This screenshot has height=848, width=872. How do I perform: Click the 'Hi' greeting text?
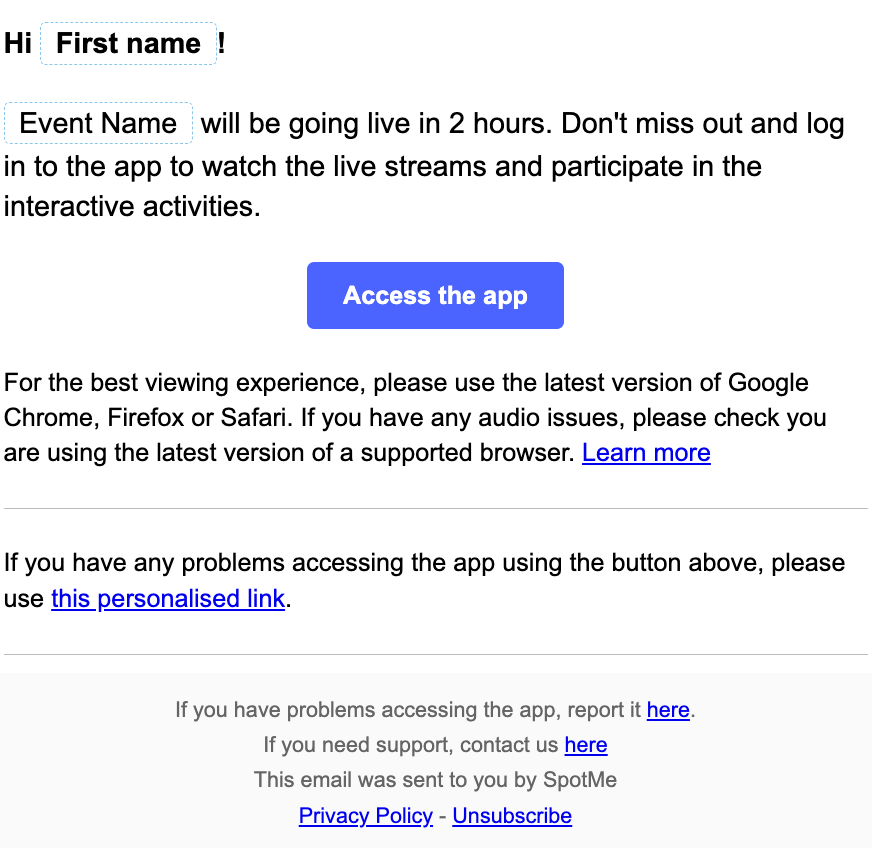[18, 43]
